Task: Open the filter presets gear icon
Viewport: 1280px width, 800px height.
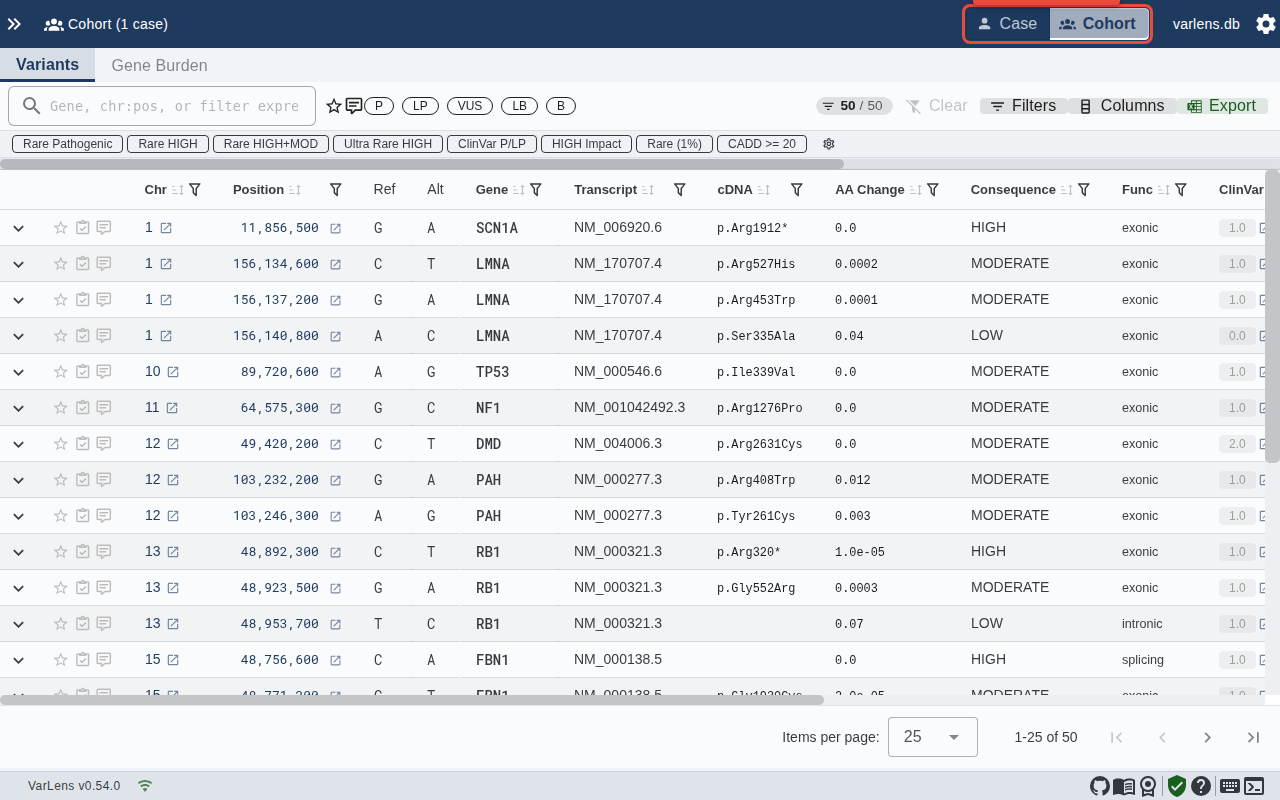Action: point(828,143)
